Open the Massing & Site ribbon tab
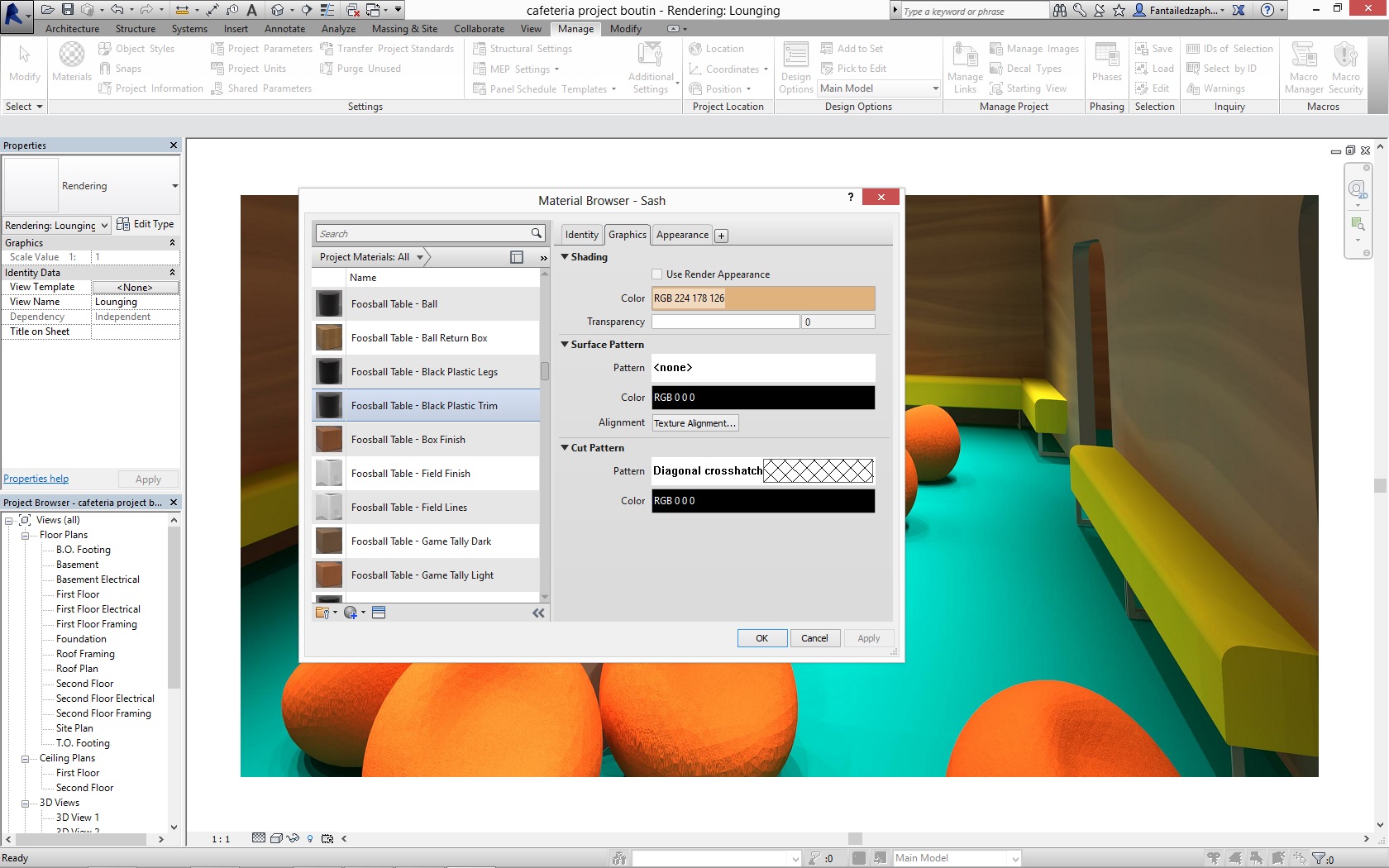Image resolution: width=1389 pixels, height=868 pixels. click(404, 29)
